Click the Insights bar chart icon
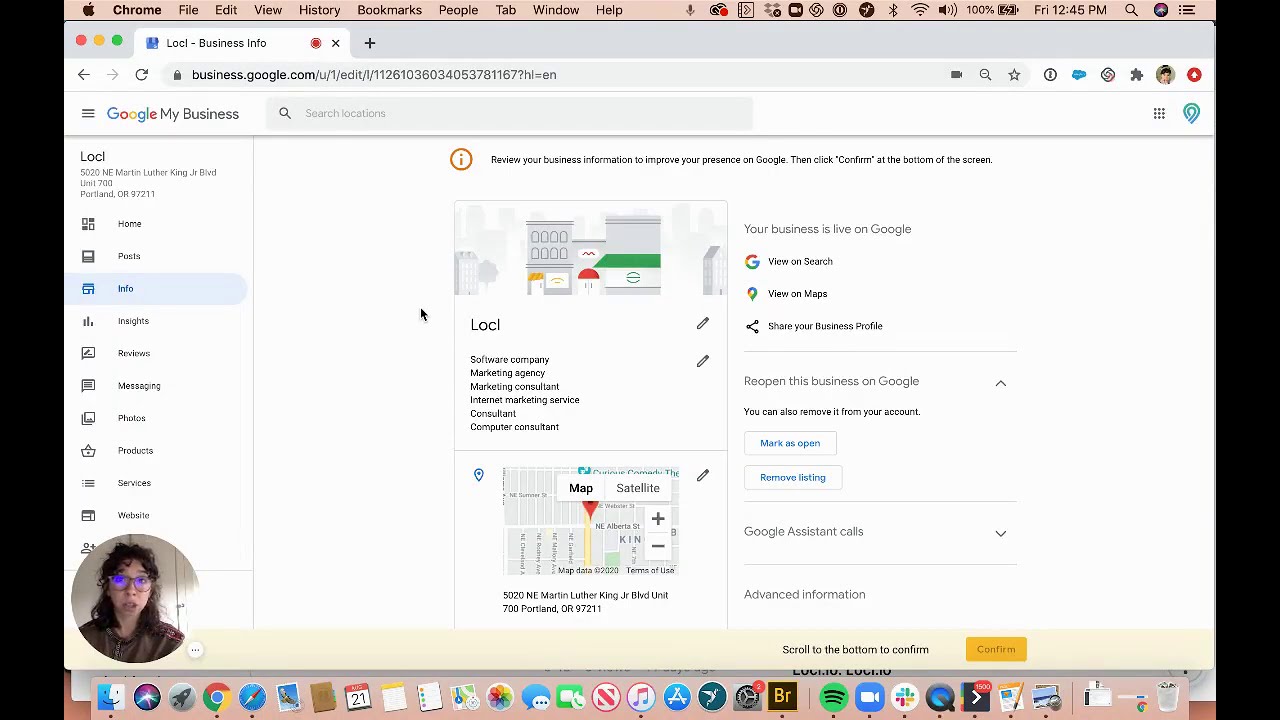The width and height of the screenshot is (1280, 720). coord(88,321)
